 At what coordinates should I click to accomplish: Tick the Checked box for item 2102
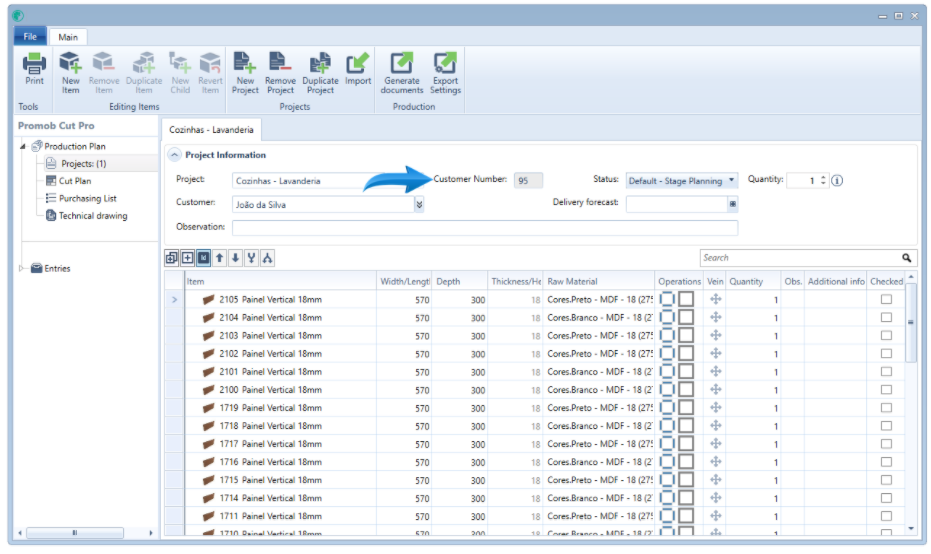point(886,353)
